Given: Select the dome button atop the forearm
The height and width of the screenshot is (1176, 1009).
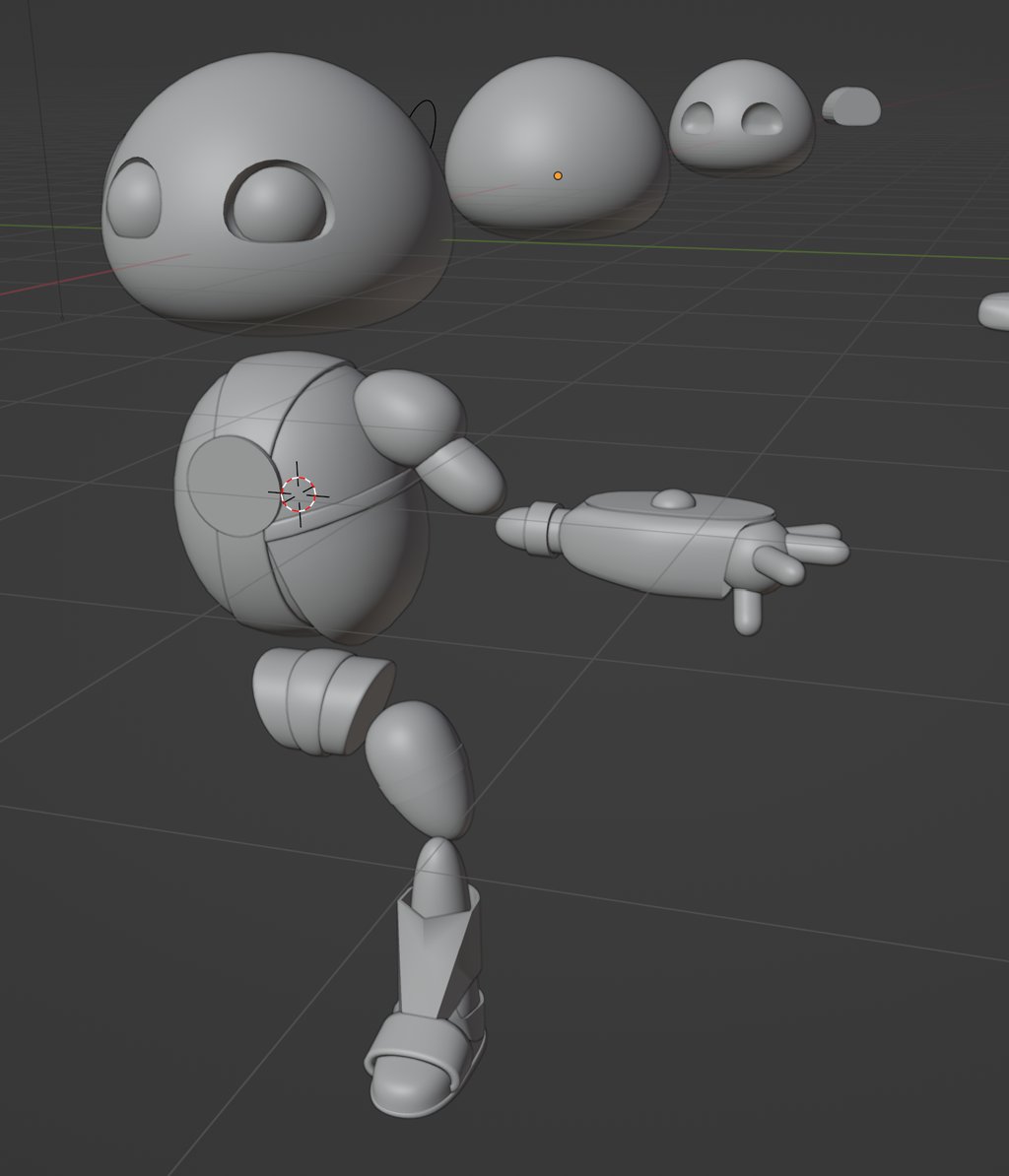Looking at the screenshot, I should [672, 498].
